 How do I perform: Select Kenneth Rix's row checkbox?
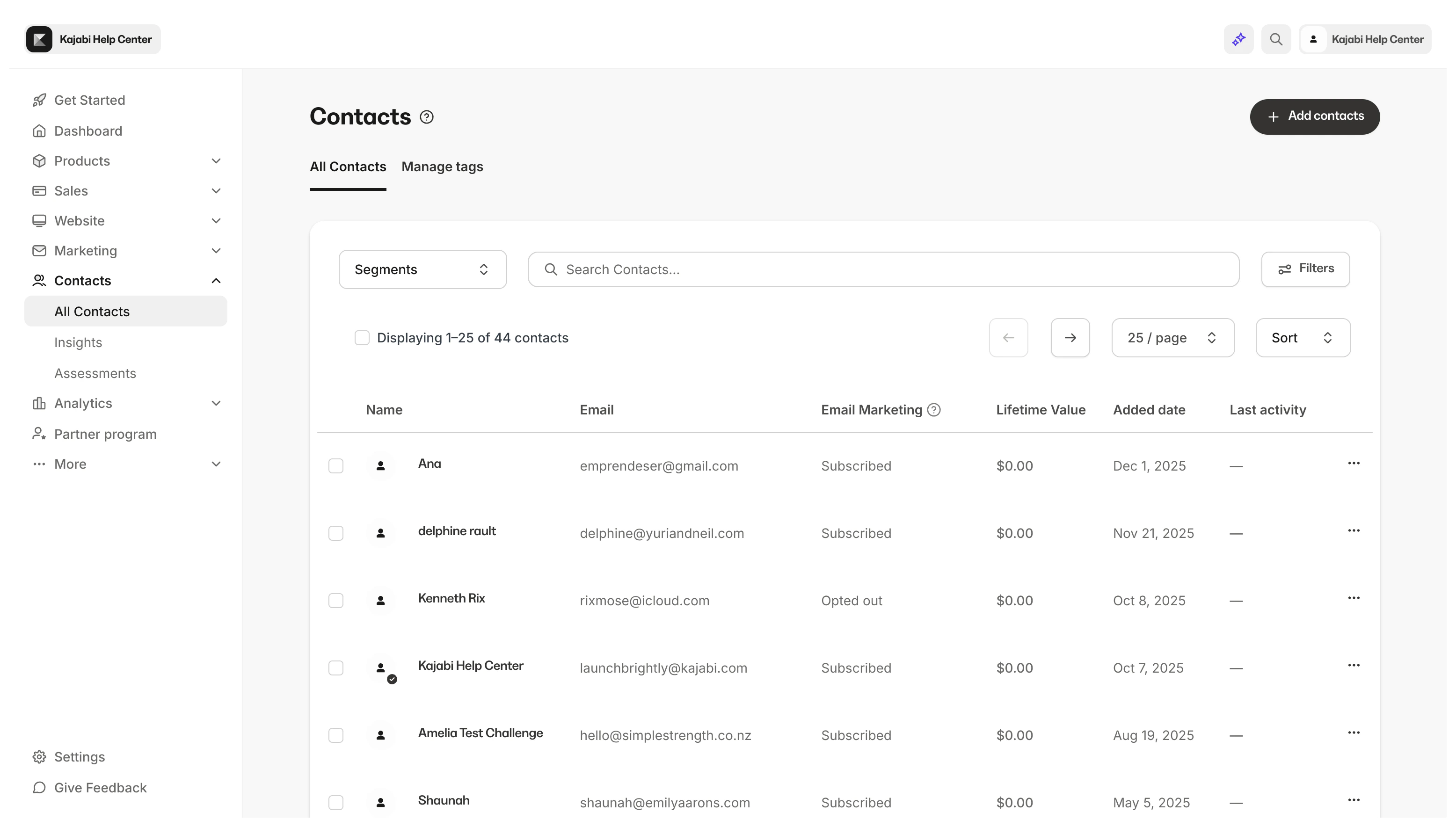(x=336, y=601)
